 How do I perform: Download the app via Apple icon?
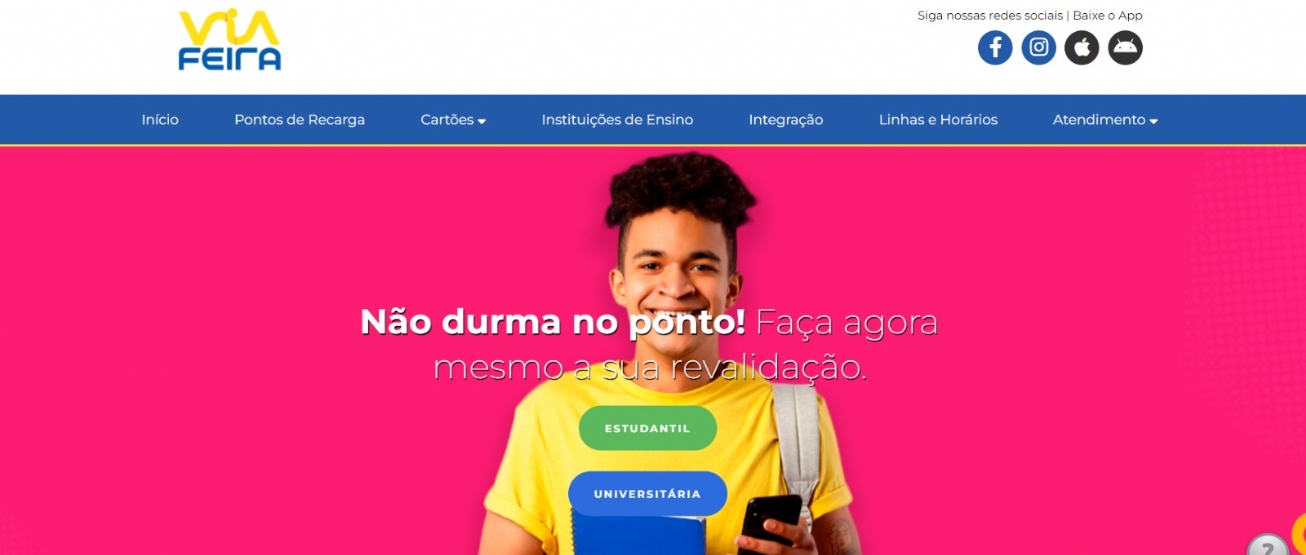click(1082, 48)
